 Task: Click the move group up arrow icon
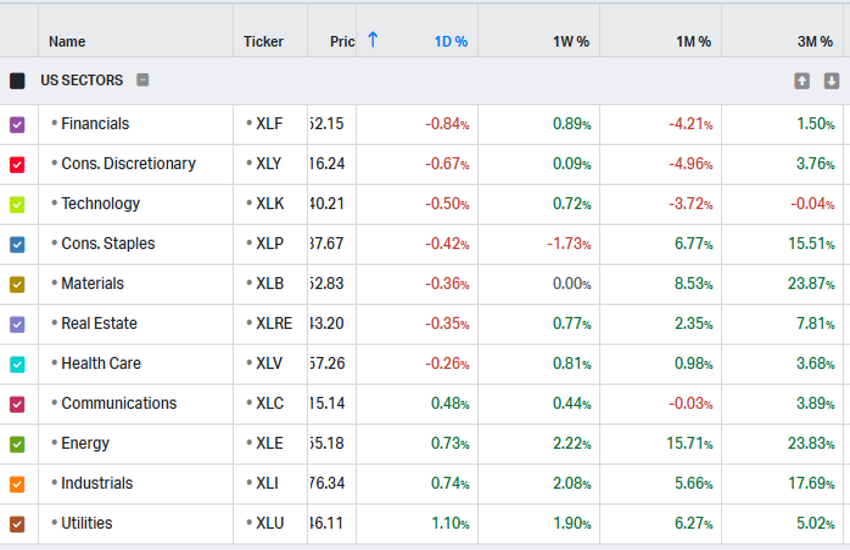pos(802,81)
